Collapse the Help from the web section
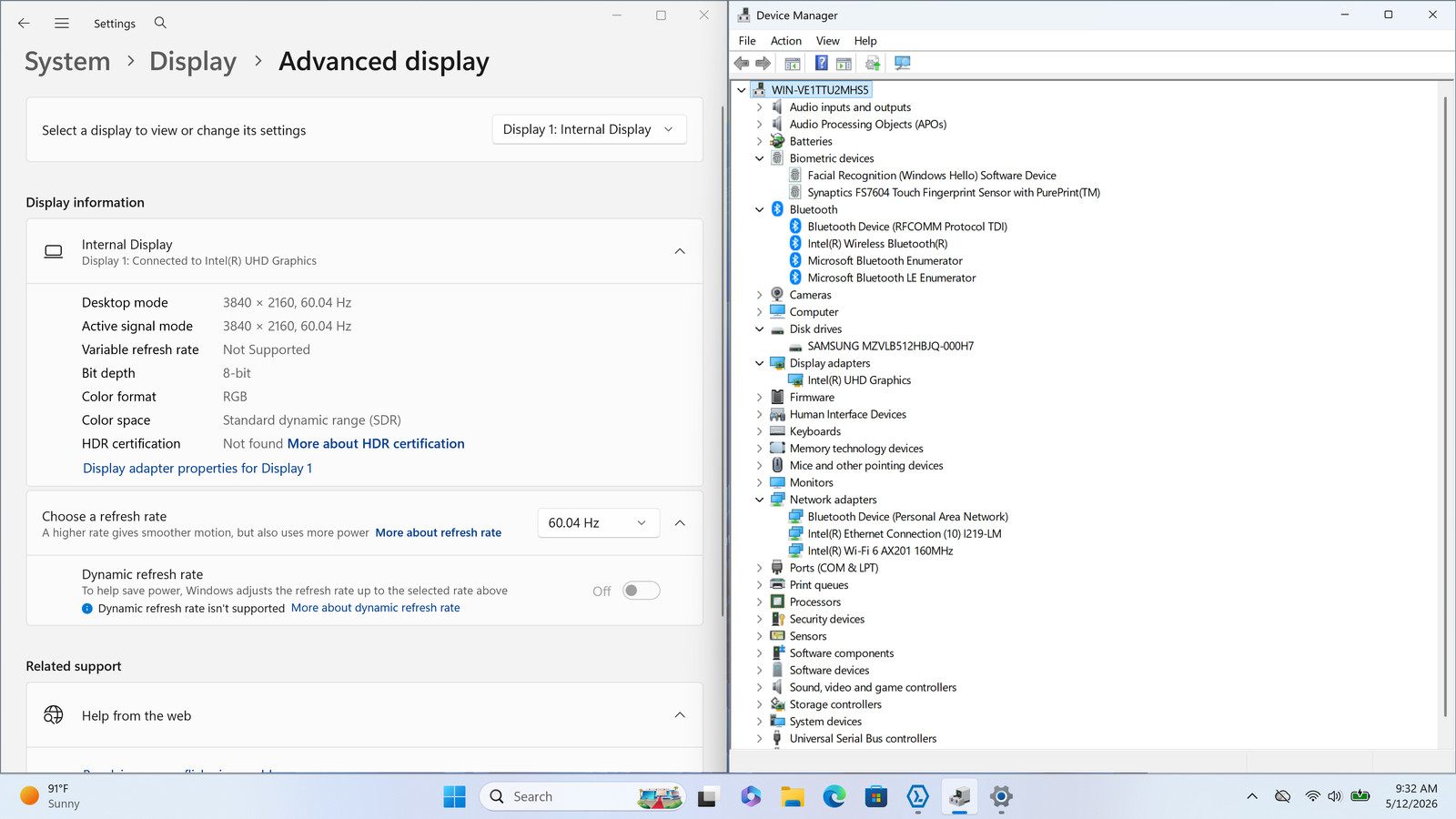Image resolution: width=1456 pixels, height=819 pixels. point(680,715)
